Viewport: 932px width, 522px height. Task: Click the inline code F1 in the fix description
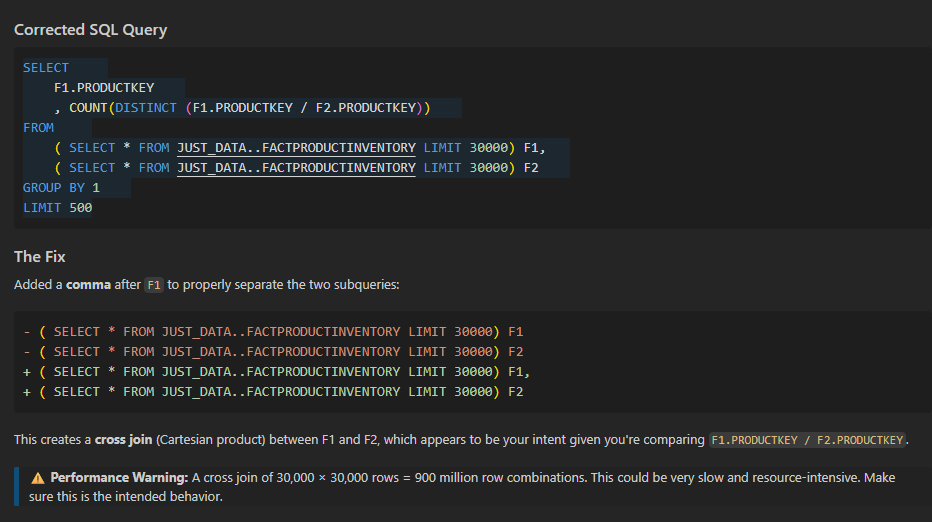click(154, 285)
